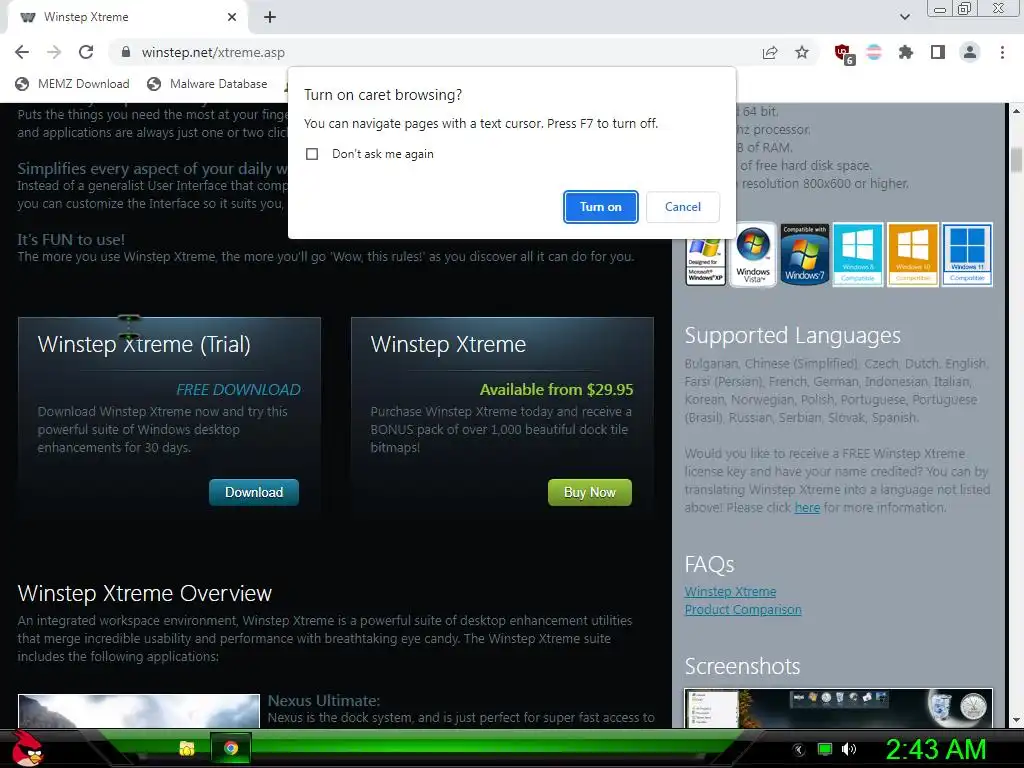Click the browser back arrow
Viewport: 1024px width, 768px height.
(x=22, y=52)
